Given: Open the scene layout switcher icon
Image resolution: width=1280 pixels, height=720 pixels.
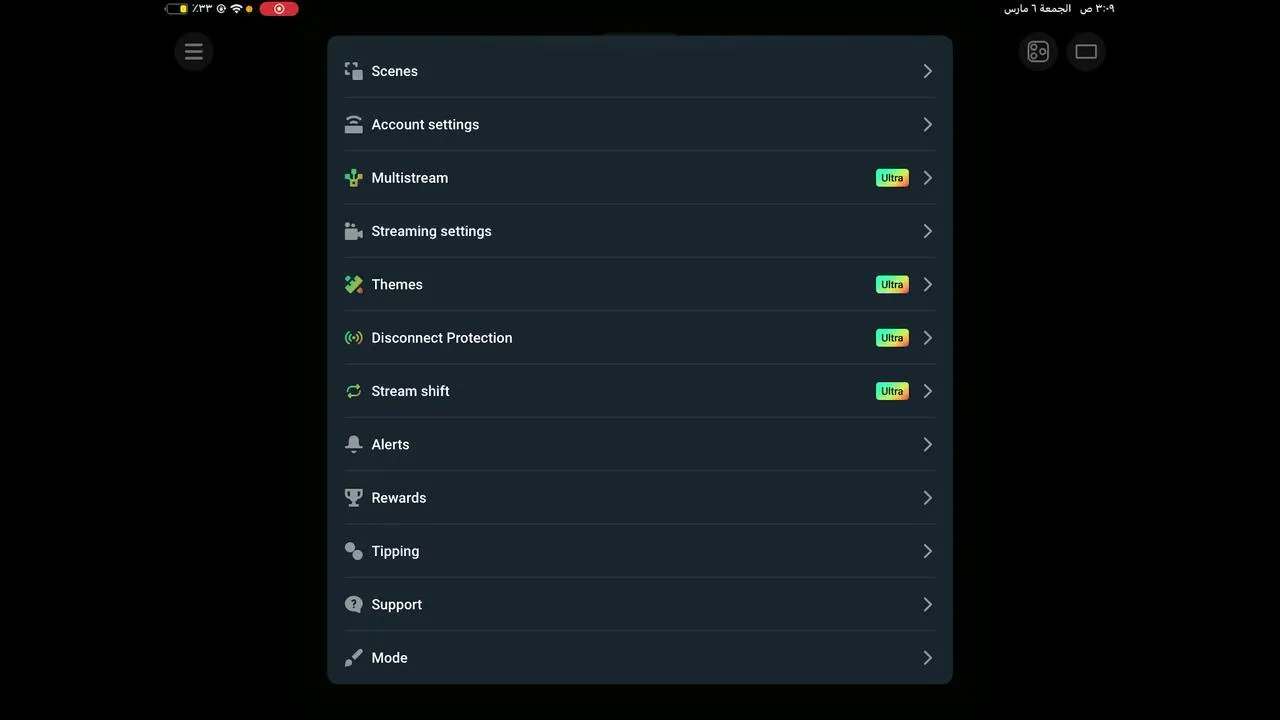Looking at the screenshot, I should pos(1038,52).
